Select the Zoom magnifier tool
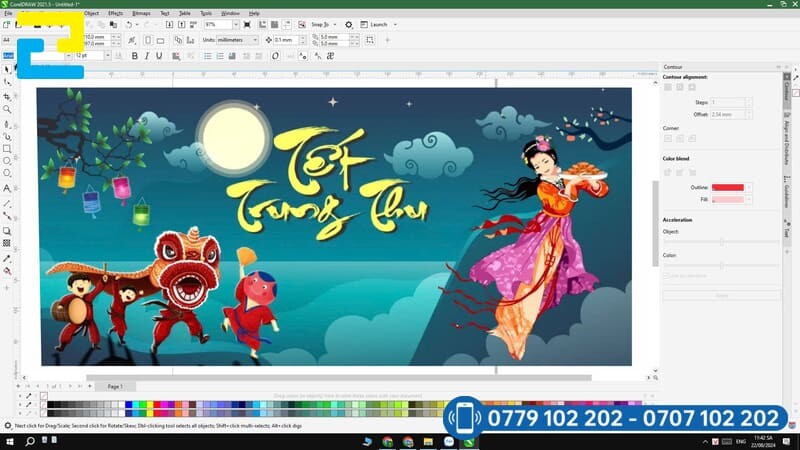This screenshot has height=450, width=800. click(x=7, y=110)
